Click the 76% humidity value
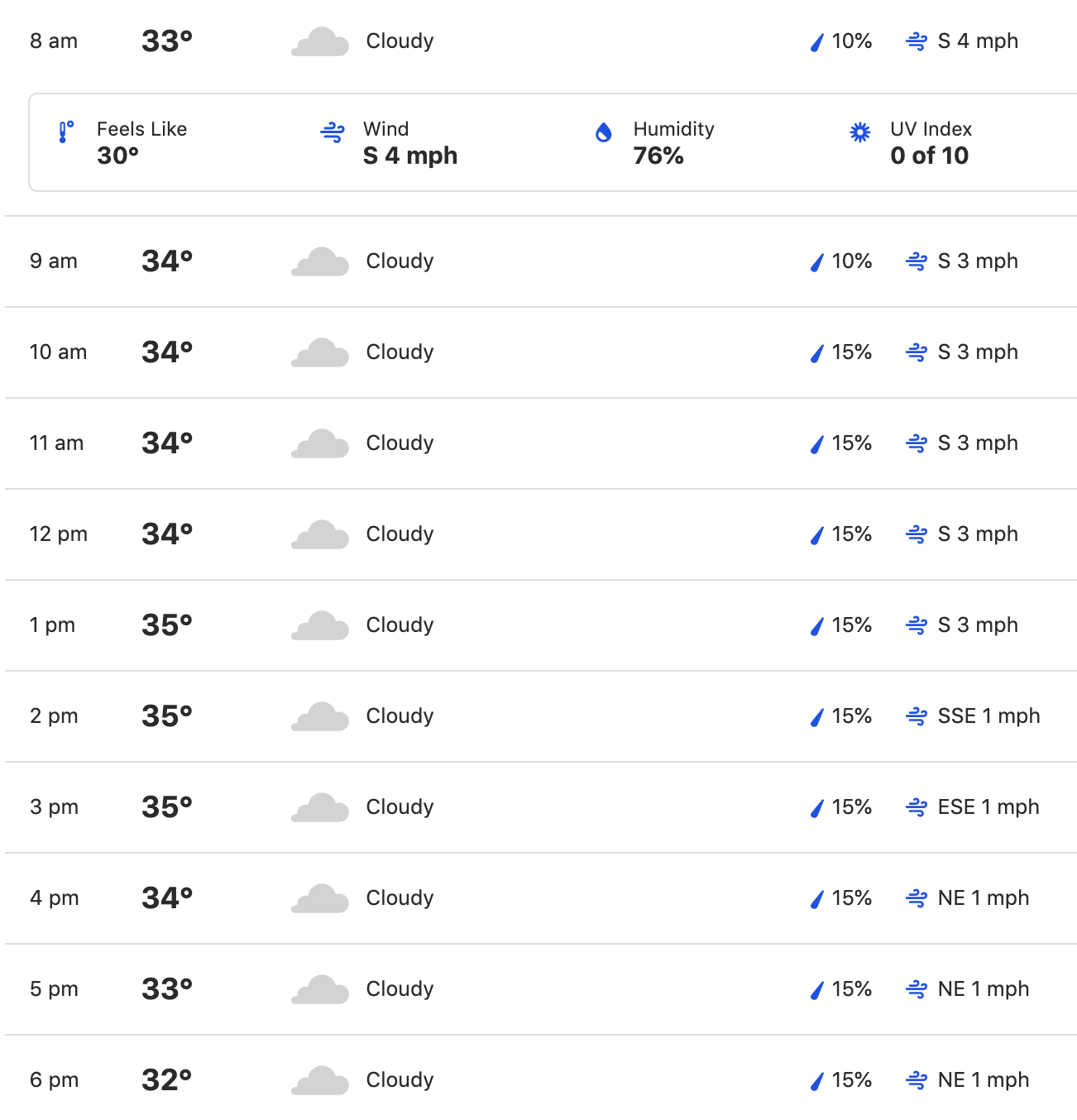The width and height of the screenshot is (1077, 1120). pos(658,156)
